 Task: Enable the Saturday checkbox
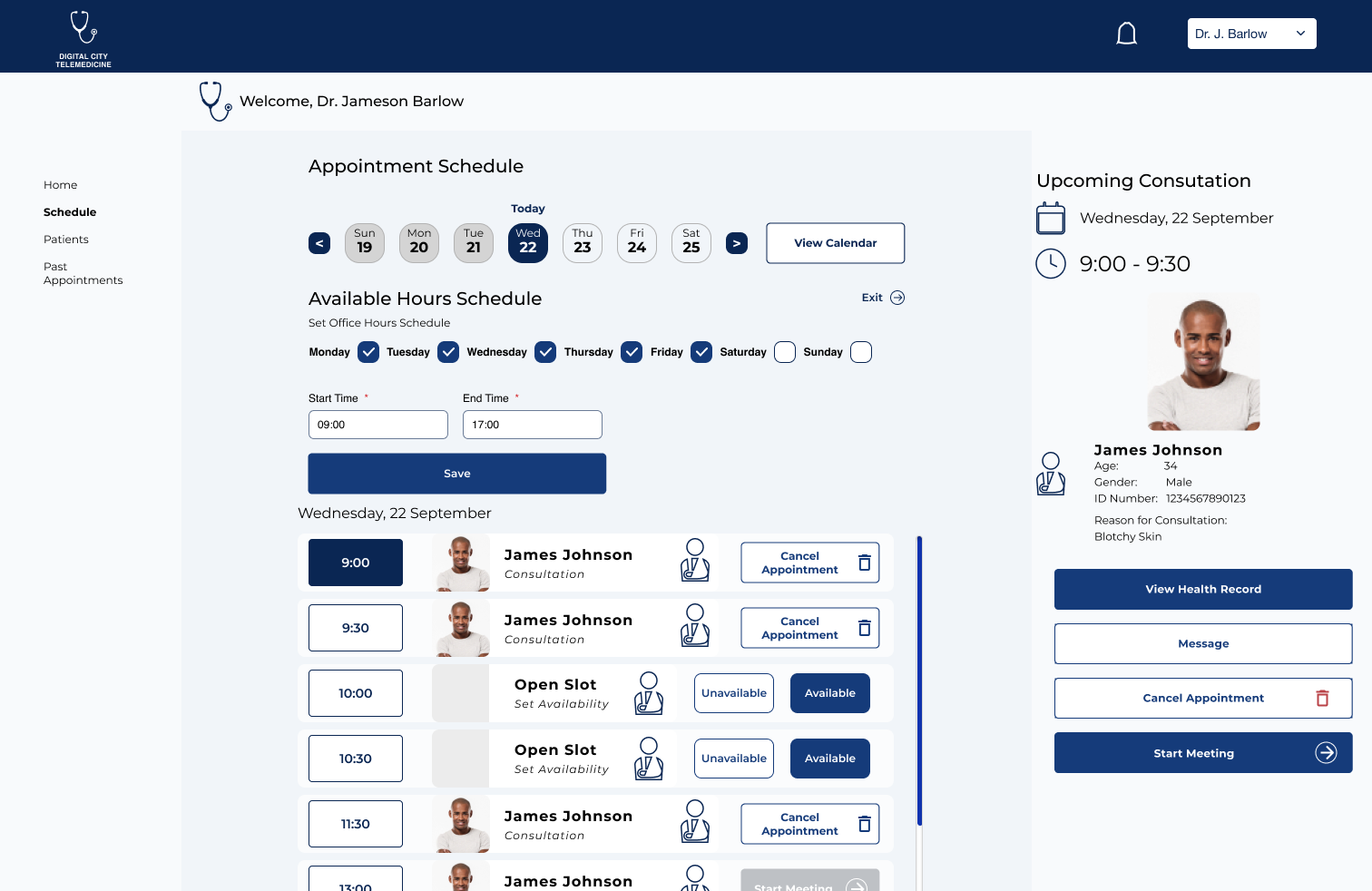(x=785, y=352)
